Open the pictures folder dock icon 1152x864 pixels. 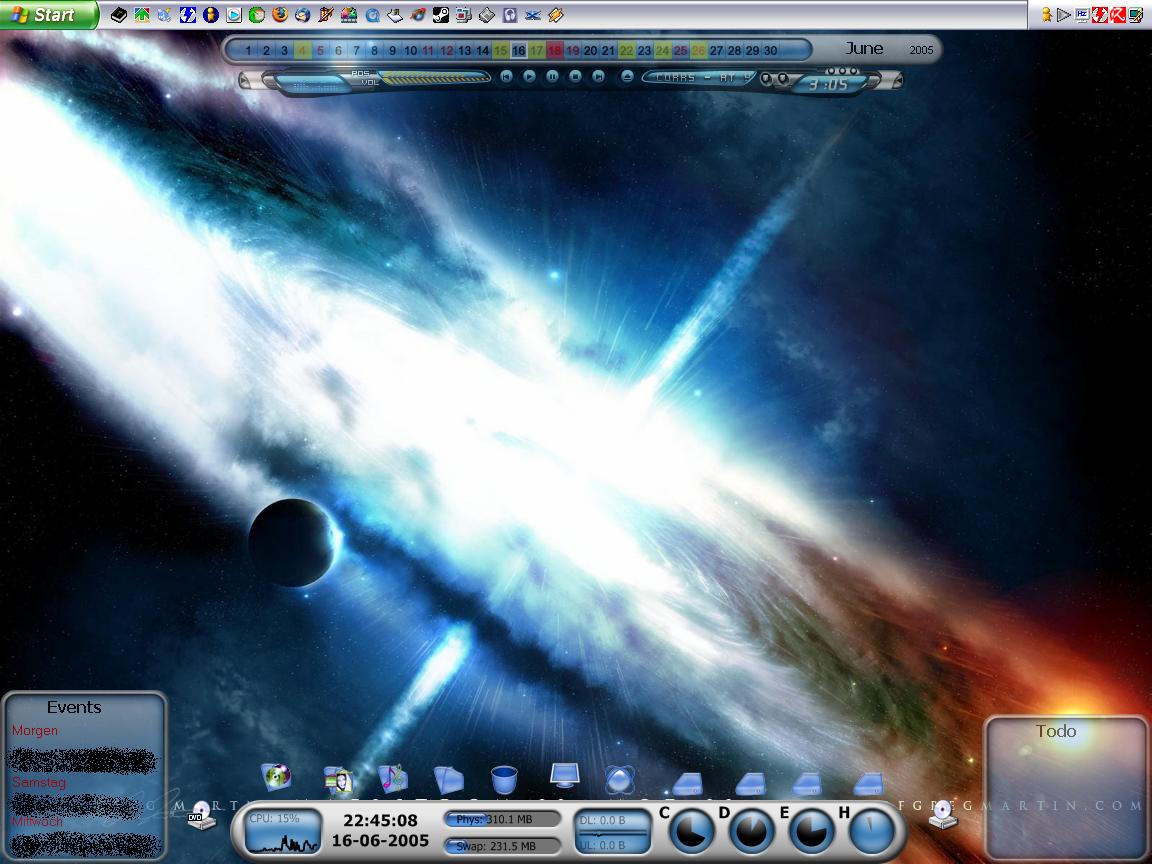[339, 780]
